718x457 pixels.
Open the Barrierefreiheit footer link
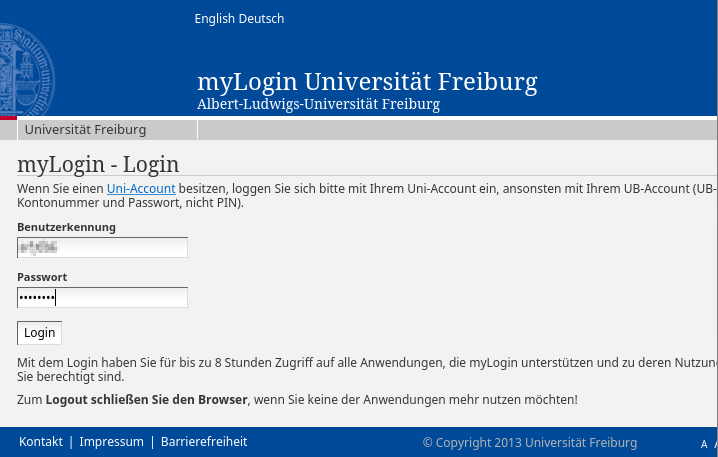(203, 442)
